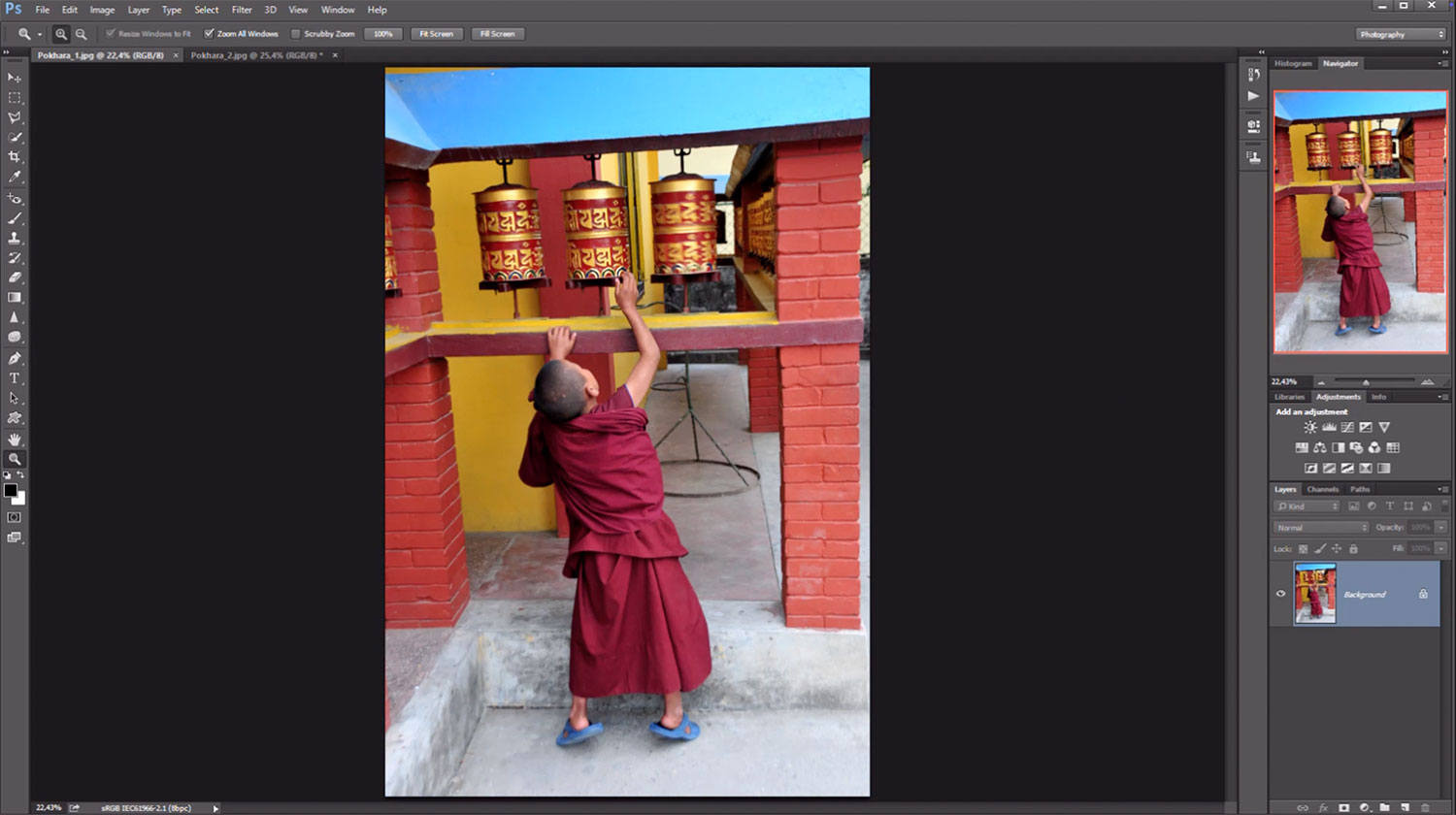The width and height of the screenshot is (1456, 815).
Task: Add a Vibrance adjustment
Action: pyautogui.click(x=1384, y=428)
